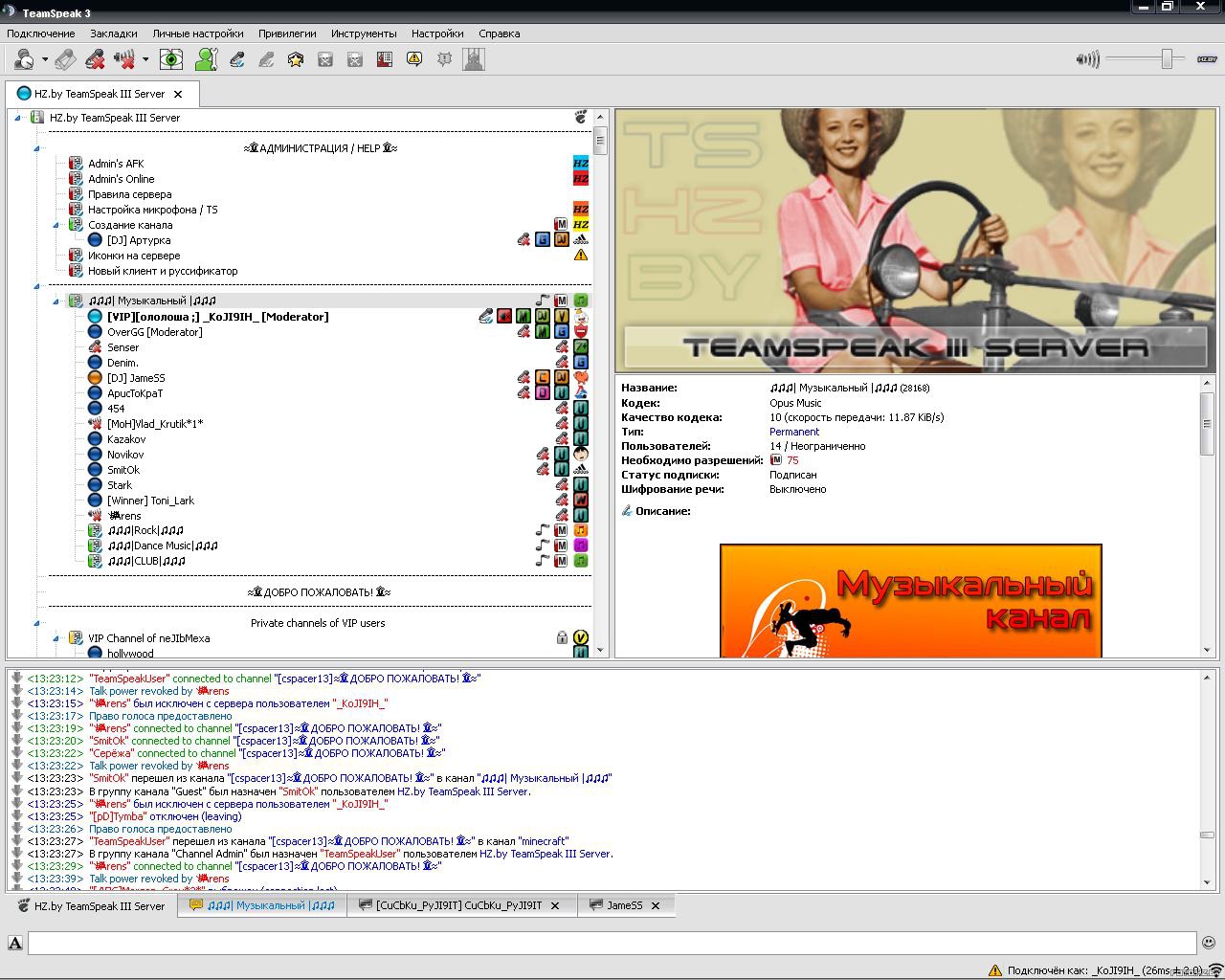1225x980 pixels.
Task: Collapse the Создание канала channel
Action: [x=56, y=225]
